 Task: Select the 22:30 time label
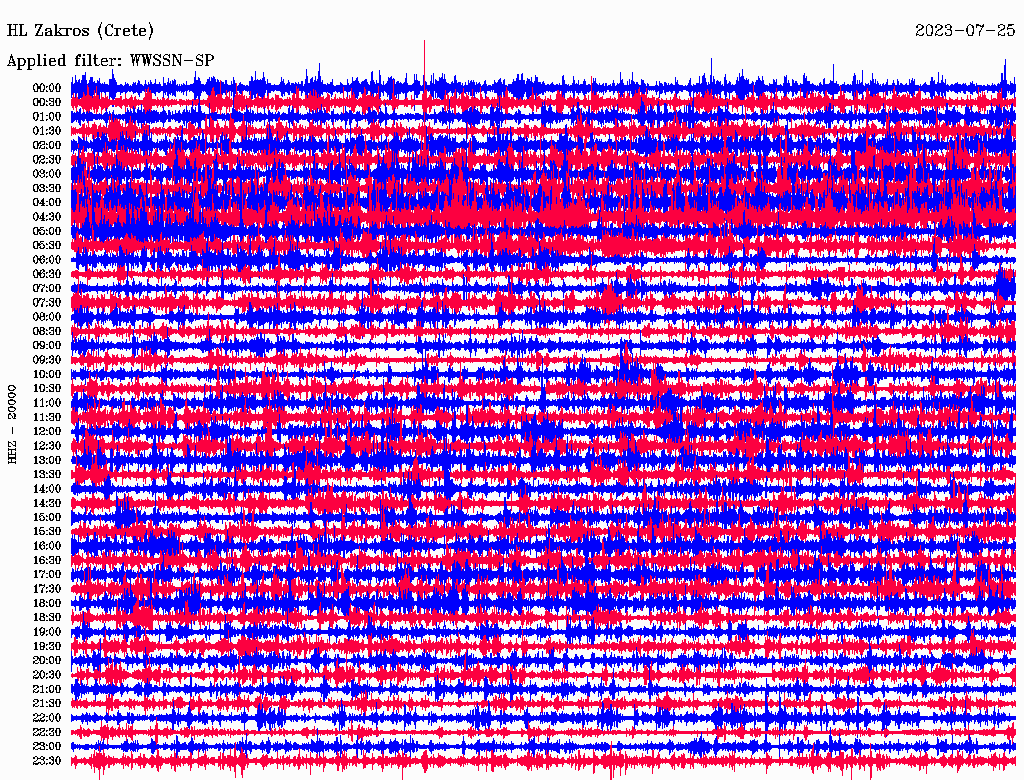[47, 732]
